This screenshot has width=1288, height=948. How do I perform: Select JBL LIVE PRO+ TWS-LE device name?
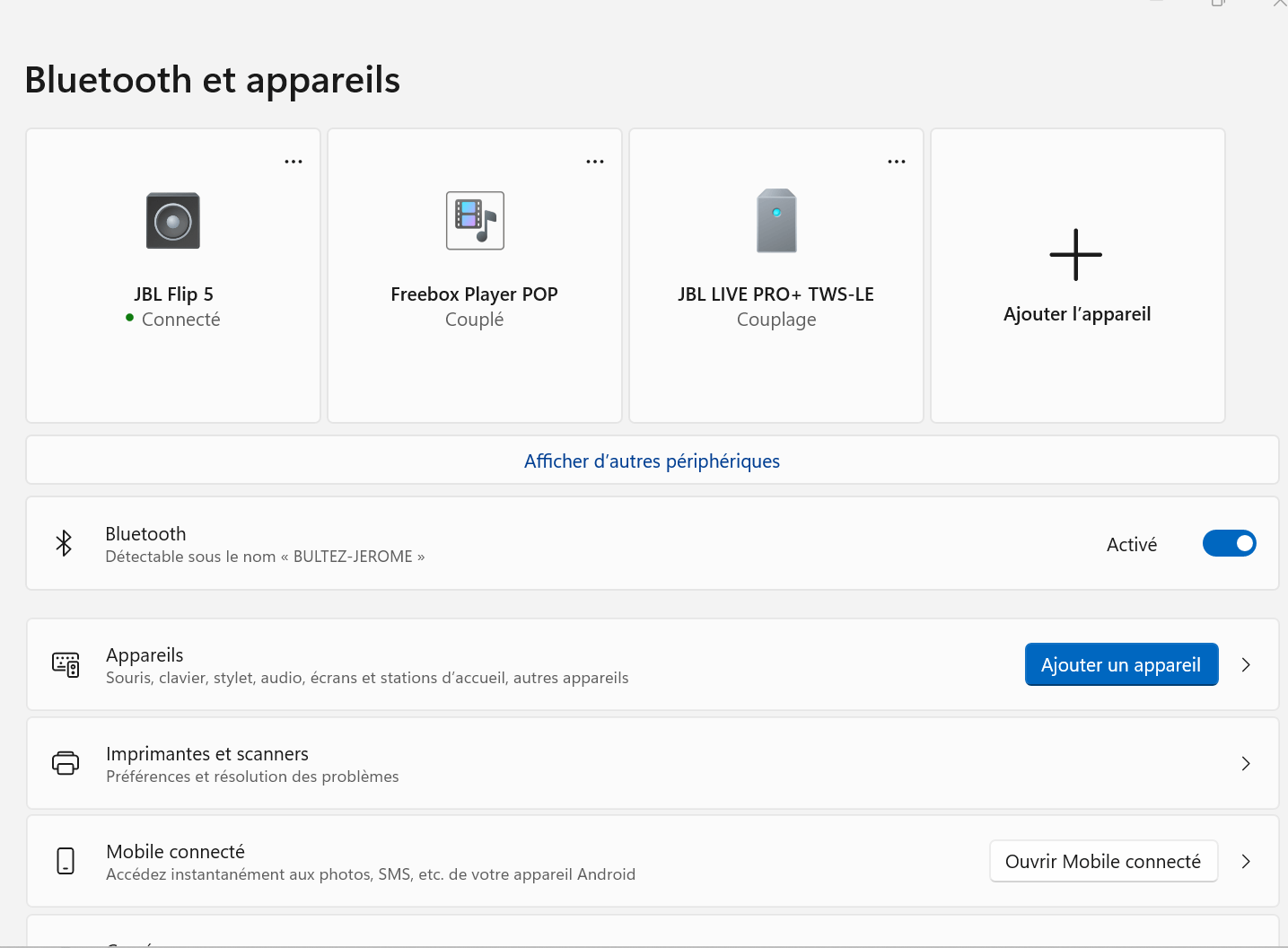(776, 294)
